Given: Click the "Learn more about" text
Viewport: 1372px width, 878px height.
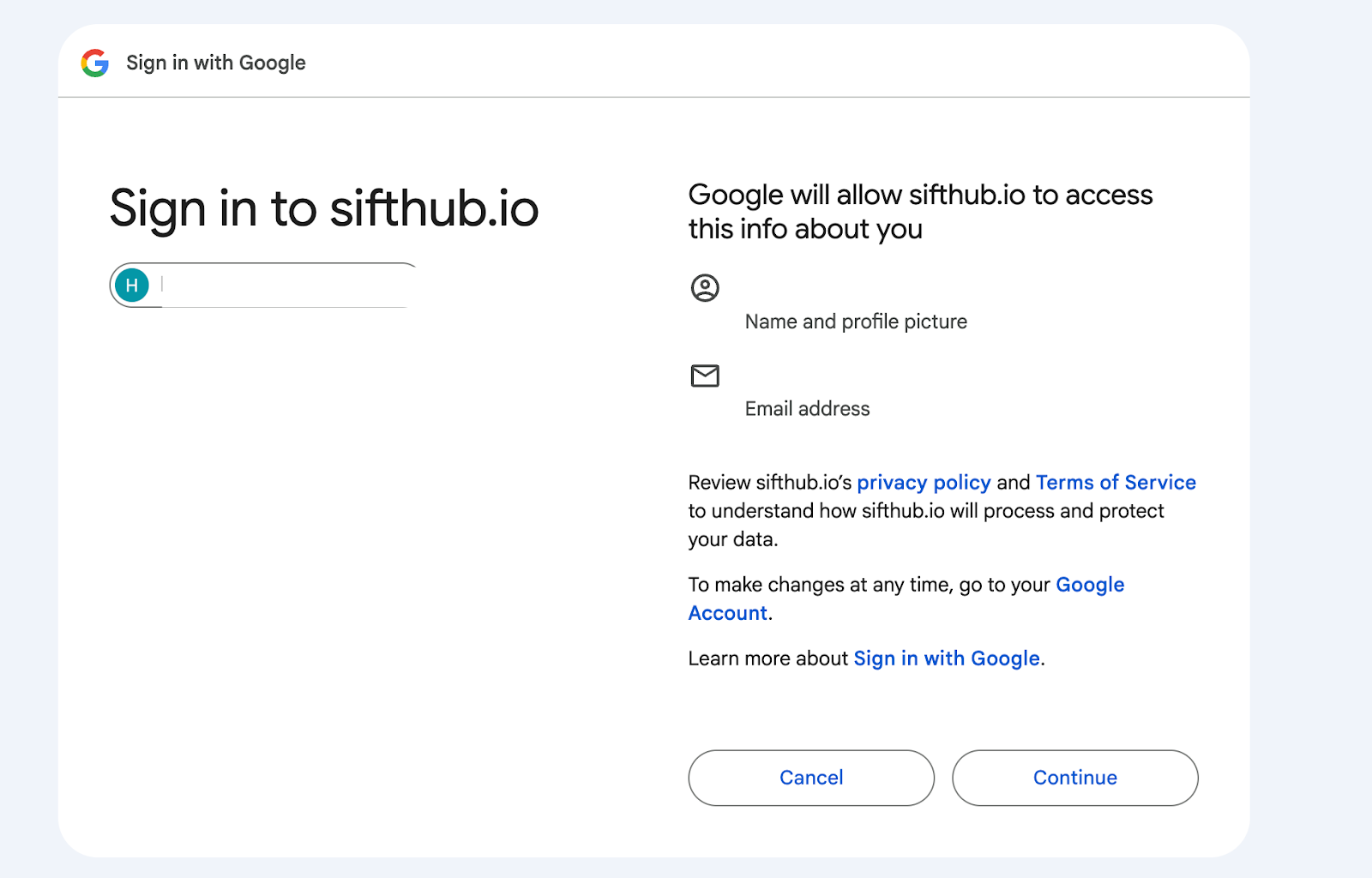Looking at the screenshot, I should coord(767,658).
